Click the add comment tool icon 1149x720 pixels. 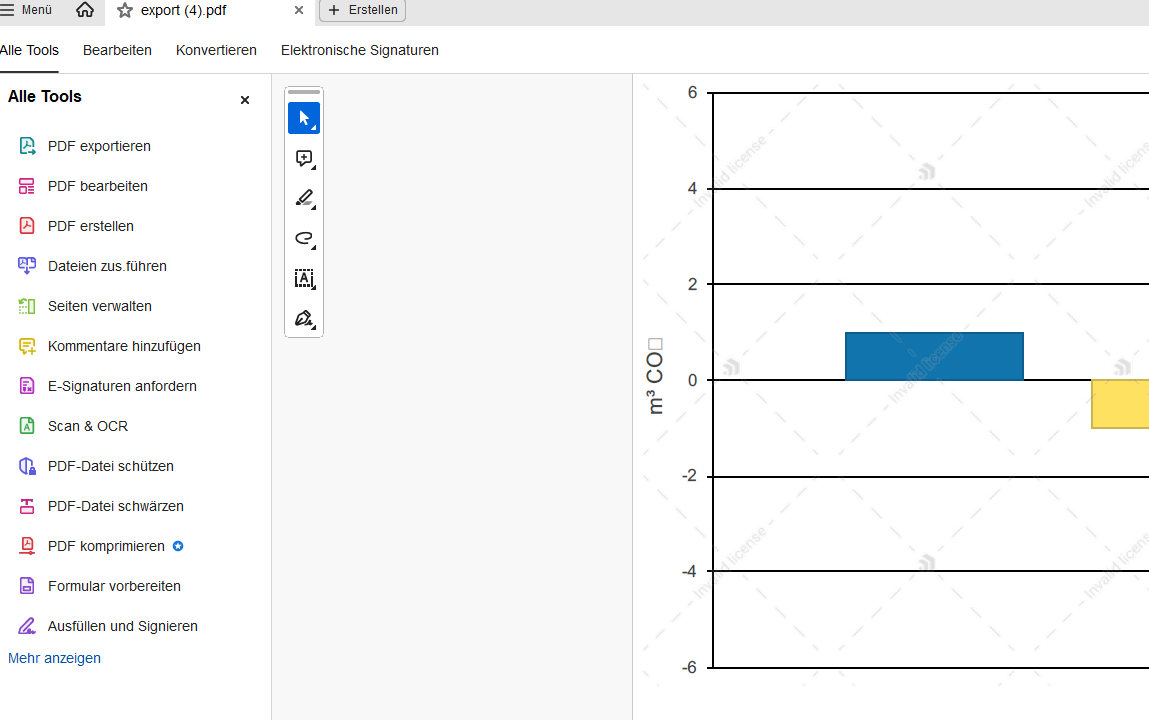click(304, 158)
